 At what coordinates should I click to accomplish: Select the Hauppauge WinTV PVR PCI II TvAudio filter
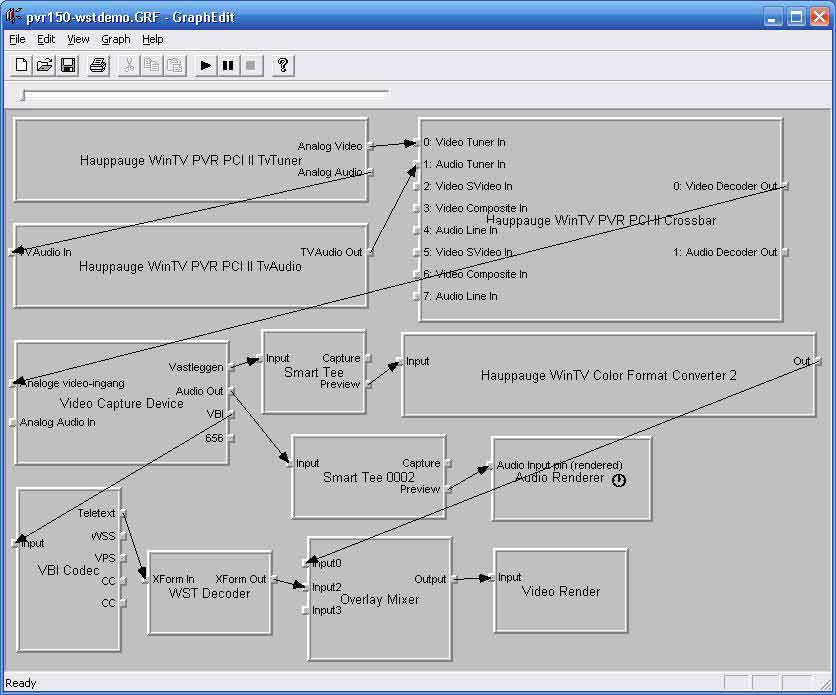tap(190, 266)
